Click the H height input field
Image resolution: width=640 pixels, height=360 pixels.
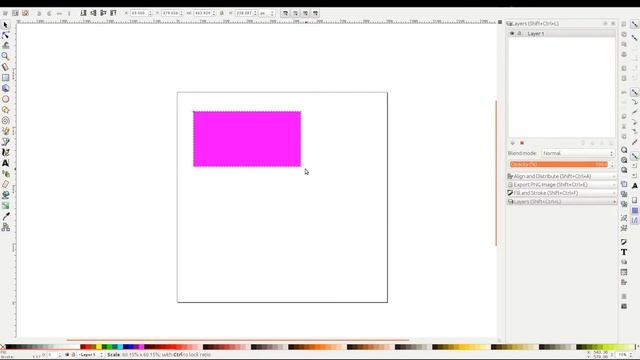pyautogui.click(x=246, y=13)
